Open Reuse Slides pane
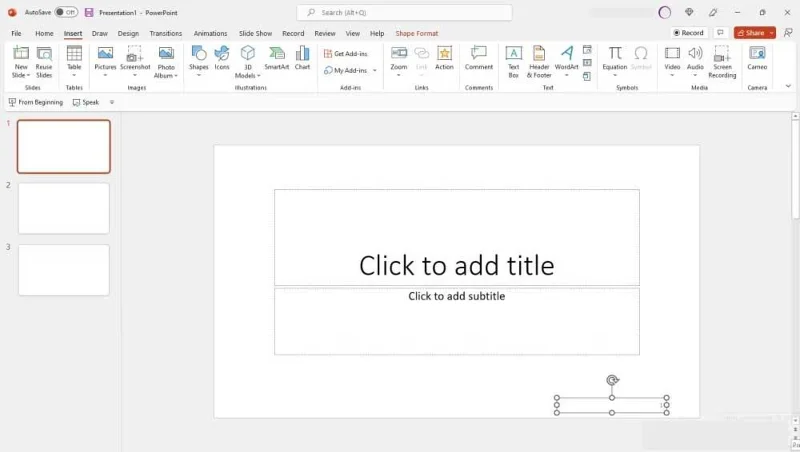Screen dimensions: 800x452 [x=44, y=62]
